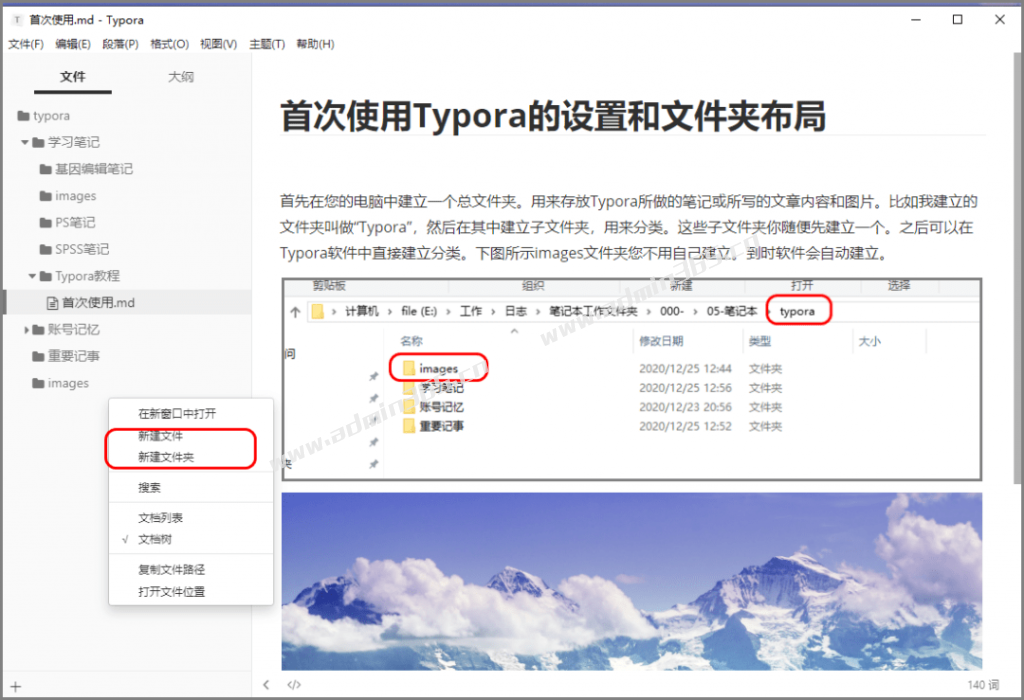This screenshot has height=700, width=1024.
Task: Open the 格式(O) menu
Action: click(169, 44)
